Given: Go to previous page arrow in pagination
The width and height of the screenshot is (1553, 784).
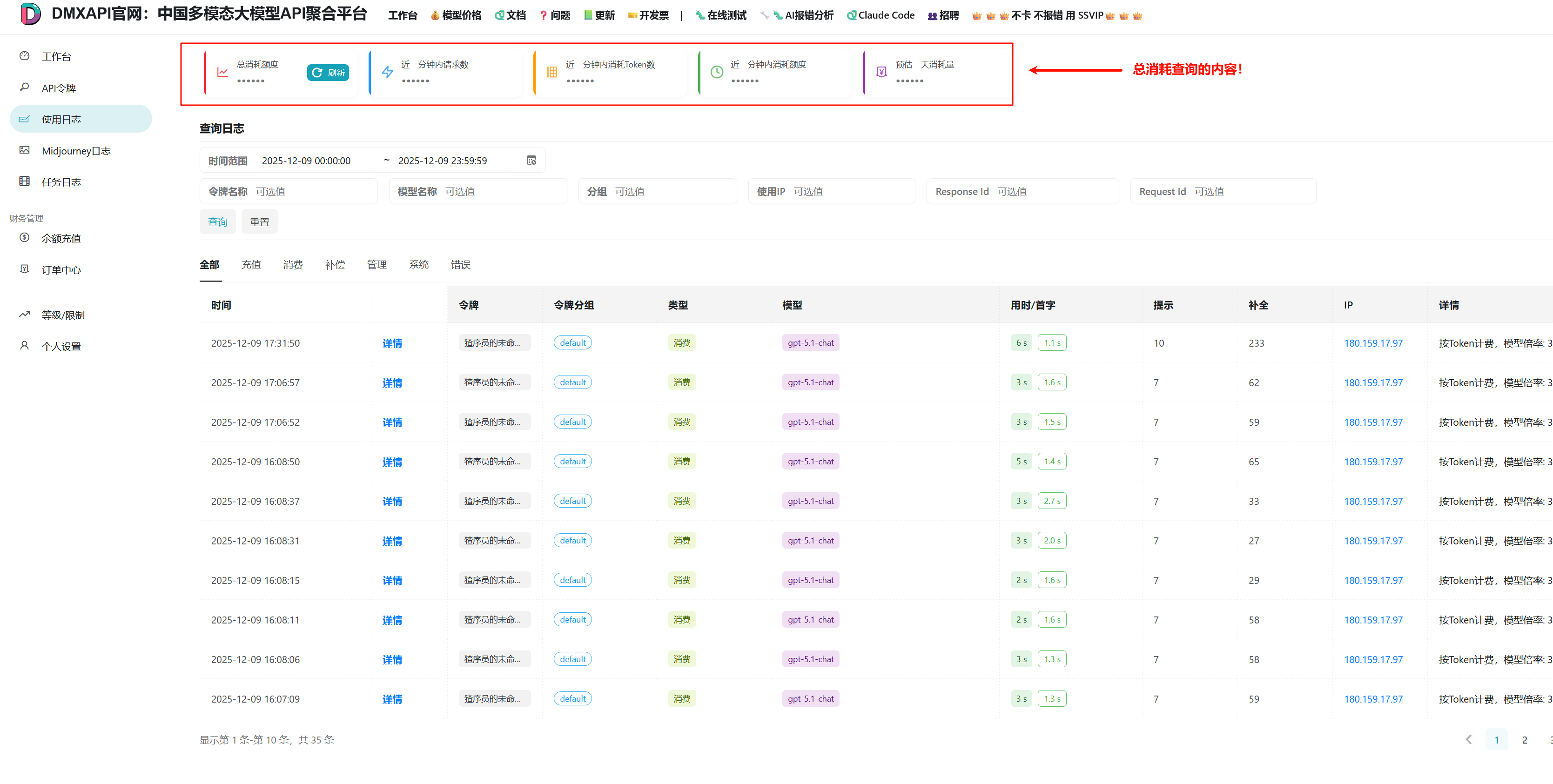Looking at the screenshot, I should (x=1469, y=739).
